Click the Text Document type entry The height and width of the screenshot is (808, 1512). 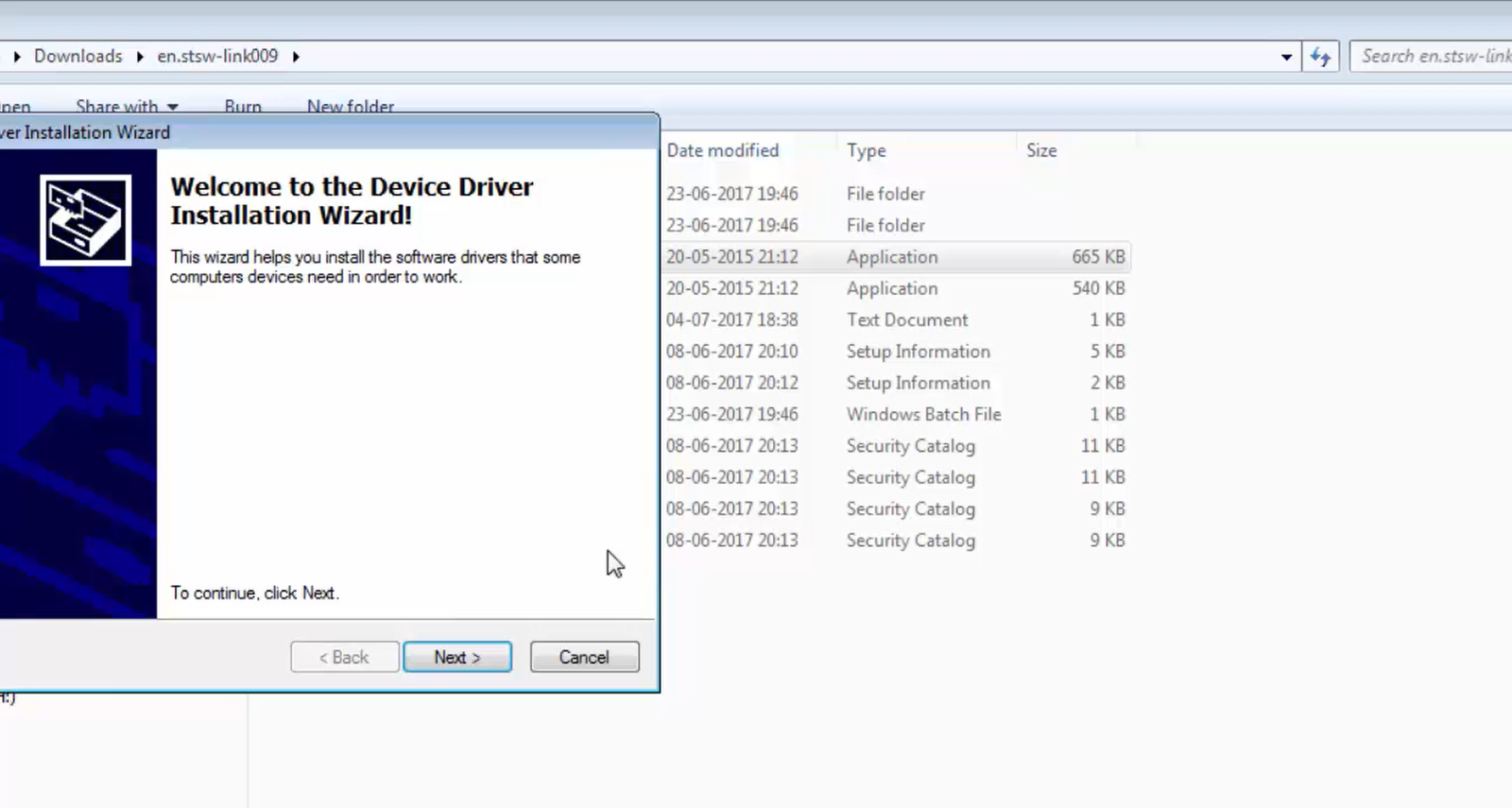[907, 320]
